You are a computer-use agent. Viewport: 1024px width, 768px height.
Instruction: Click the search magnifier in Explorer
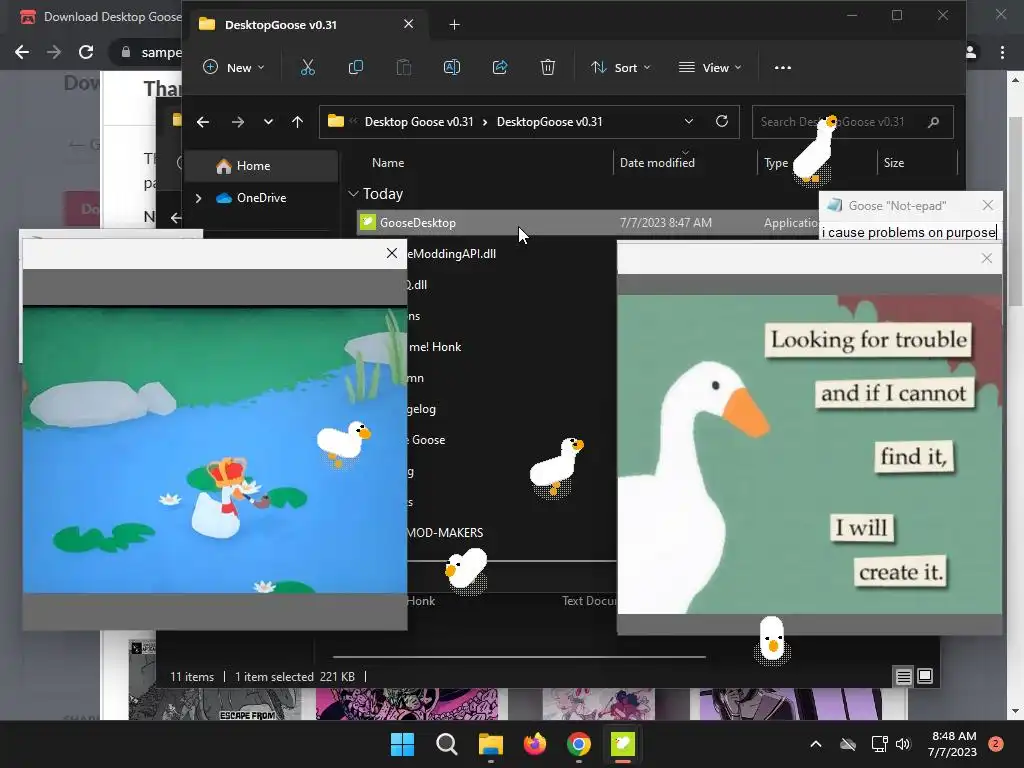pos(933,122)
